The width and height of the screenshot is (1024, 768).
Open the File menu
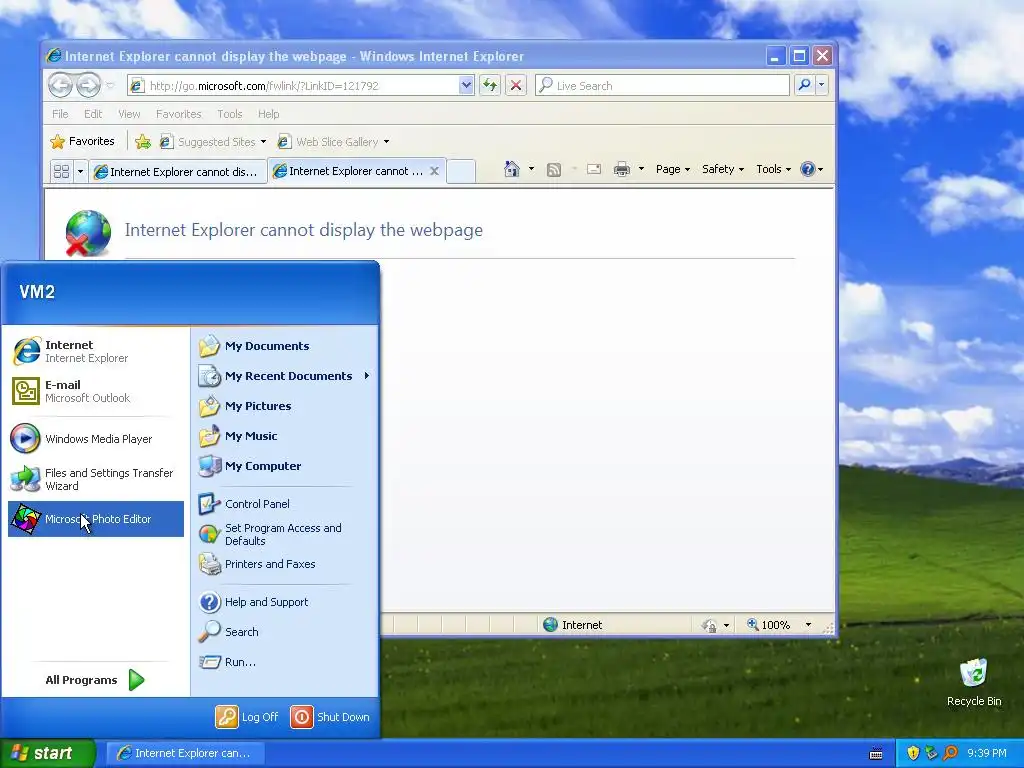point(60,114)
